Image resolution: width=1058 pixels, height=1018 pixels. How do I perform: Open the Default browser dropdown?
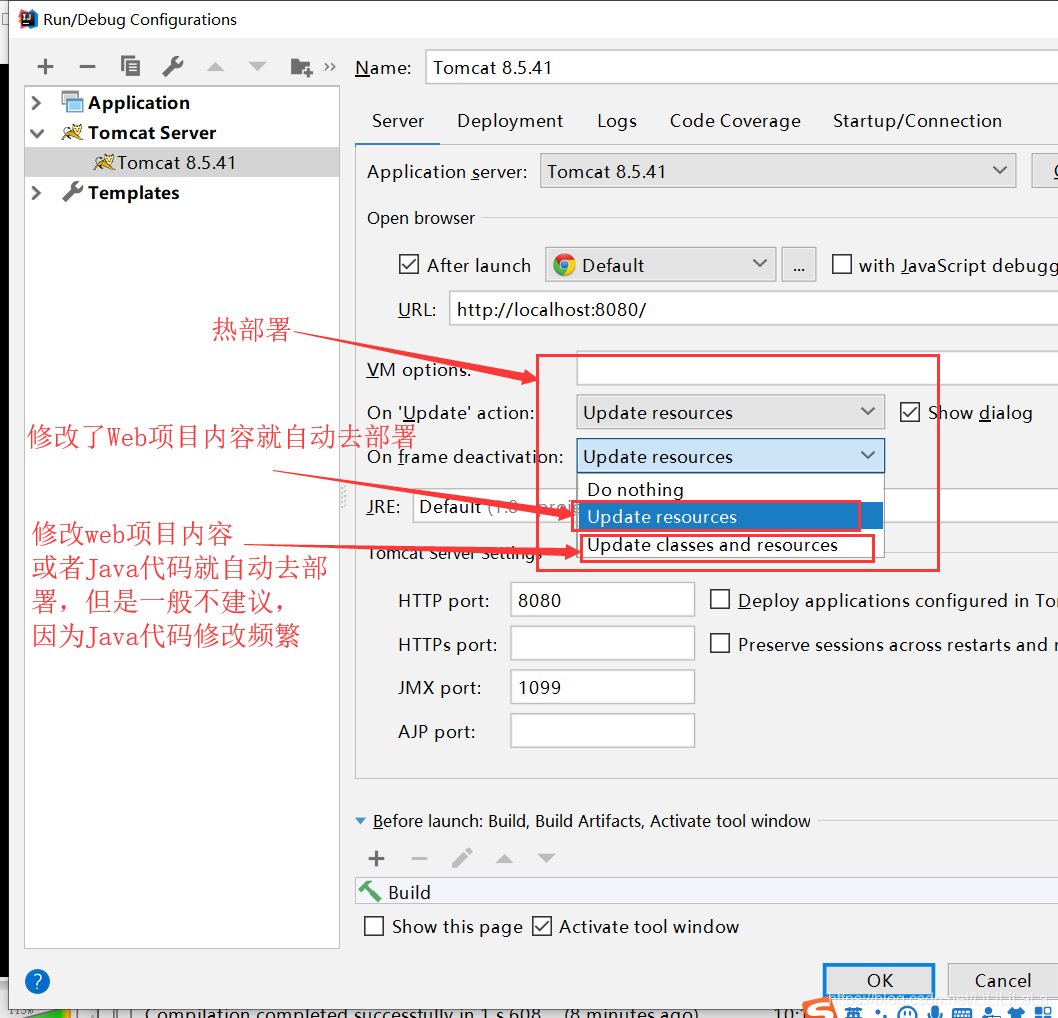point(661,264)
